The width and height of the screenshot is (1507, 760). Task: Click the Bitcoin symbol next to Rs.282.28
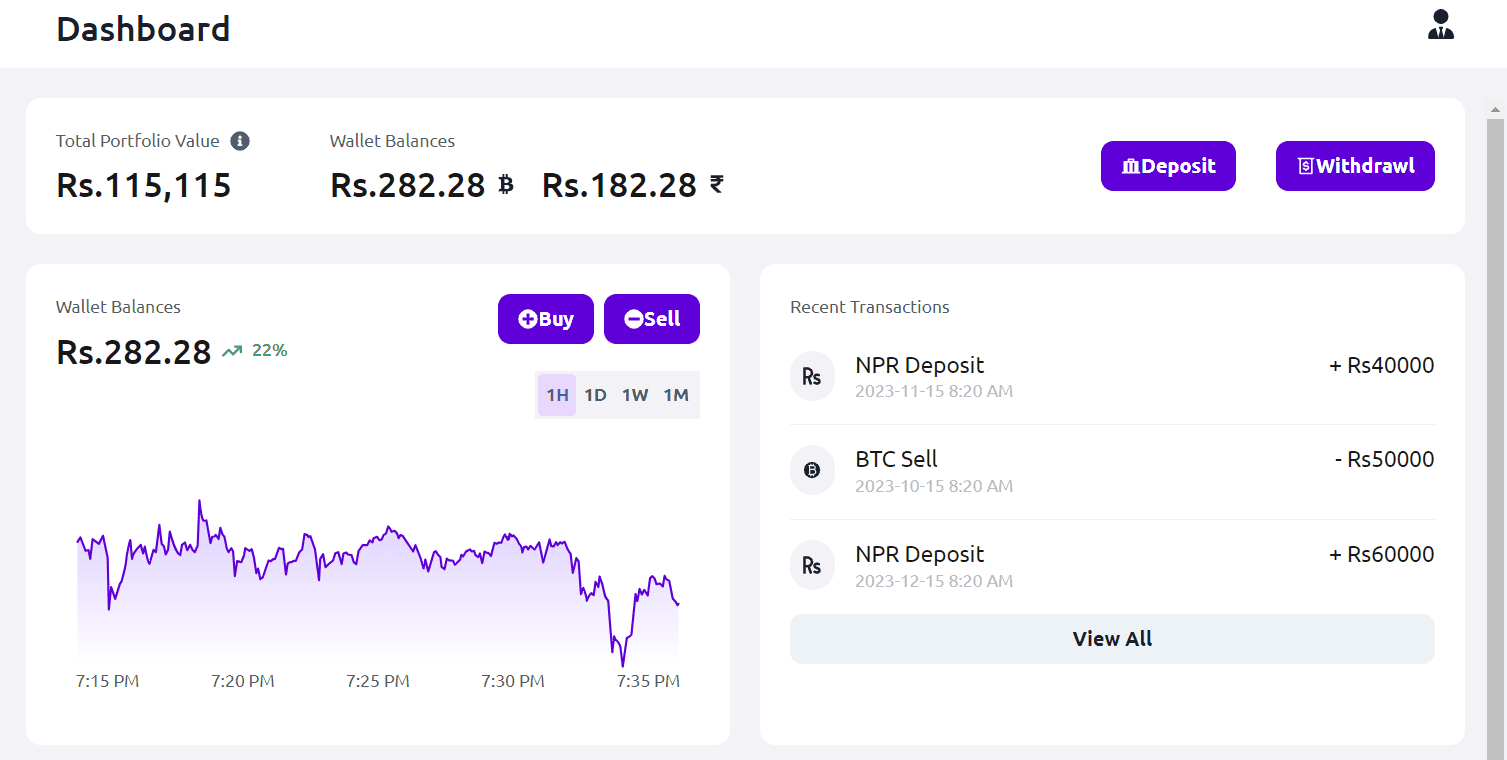[x=507, y=185]
